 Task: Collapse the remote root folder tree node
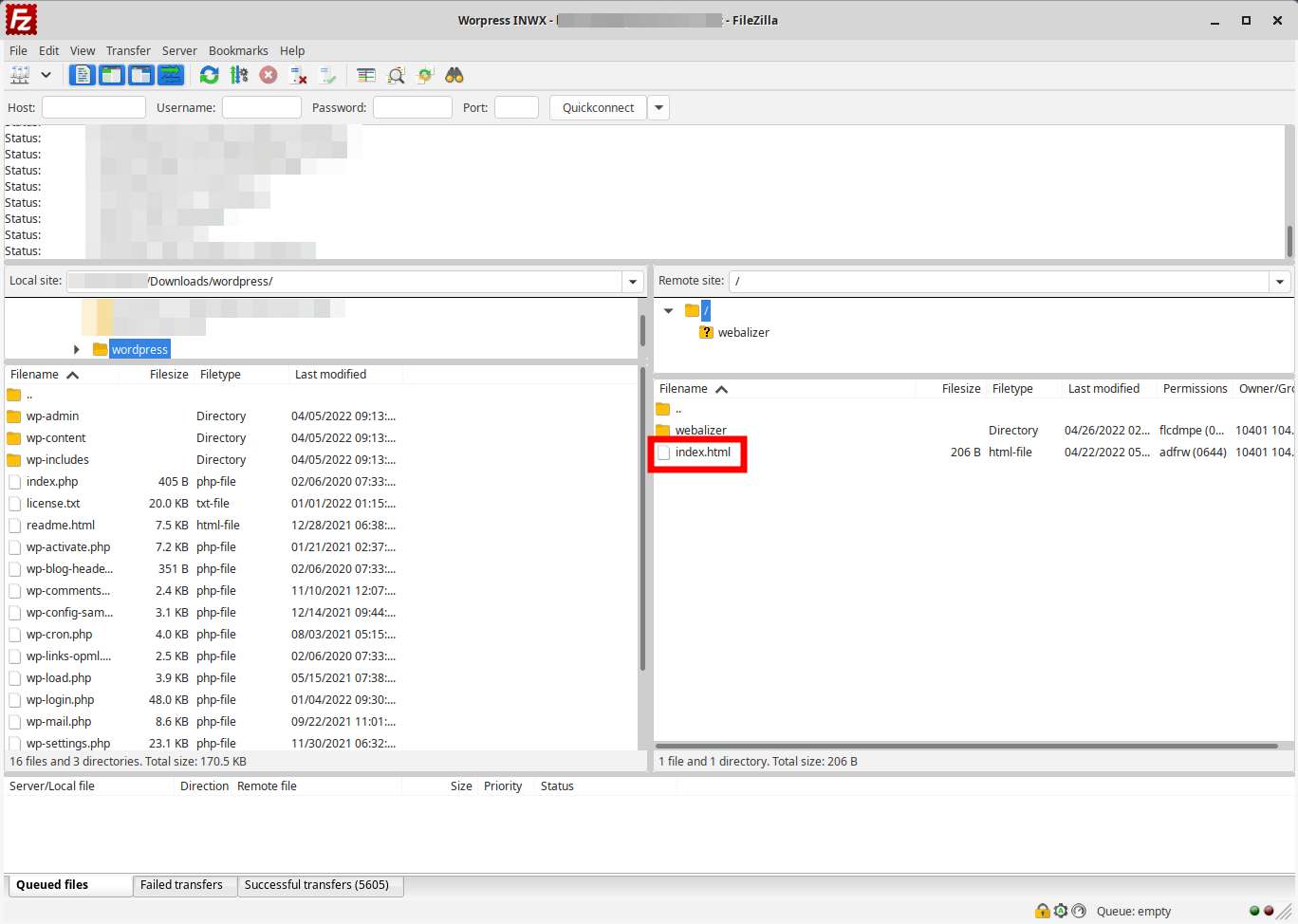(x=668, y=310)
